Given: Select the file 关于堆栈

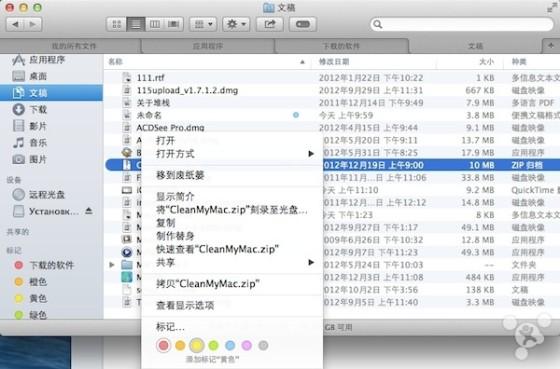Looking at the screenshot, I should pos(153,103).
